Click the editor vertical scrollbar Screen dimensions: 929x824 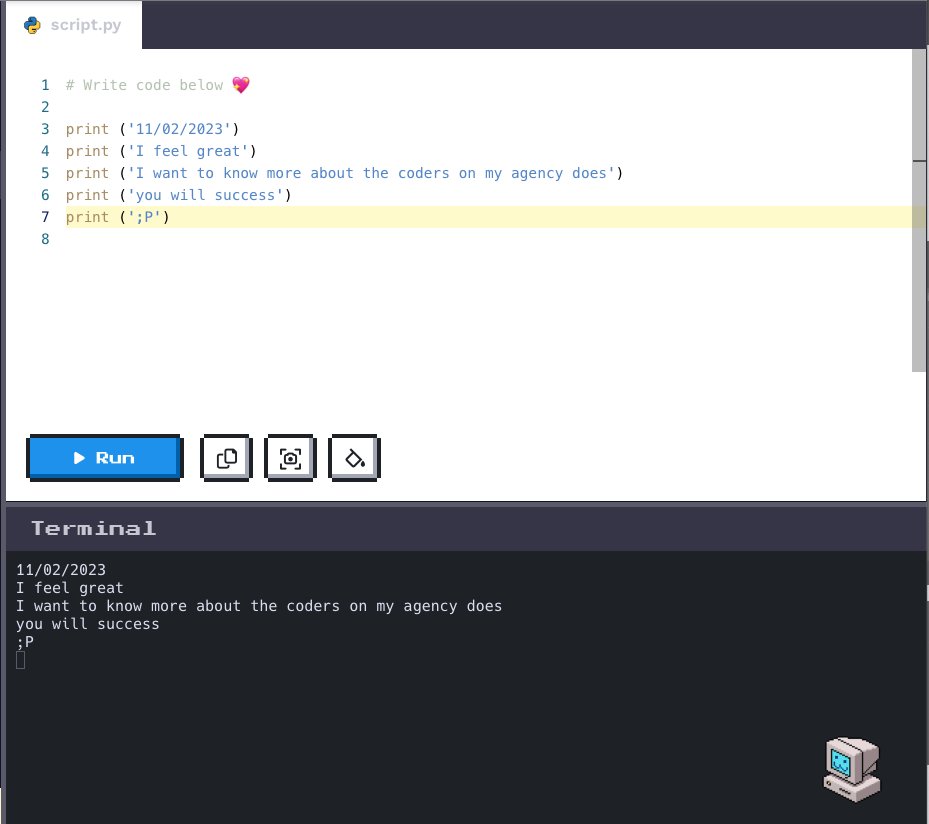point(919,210)
